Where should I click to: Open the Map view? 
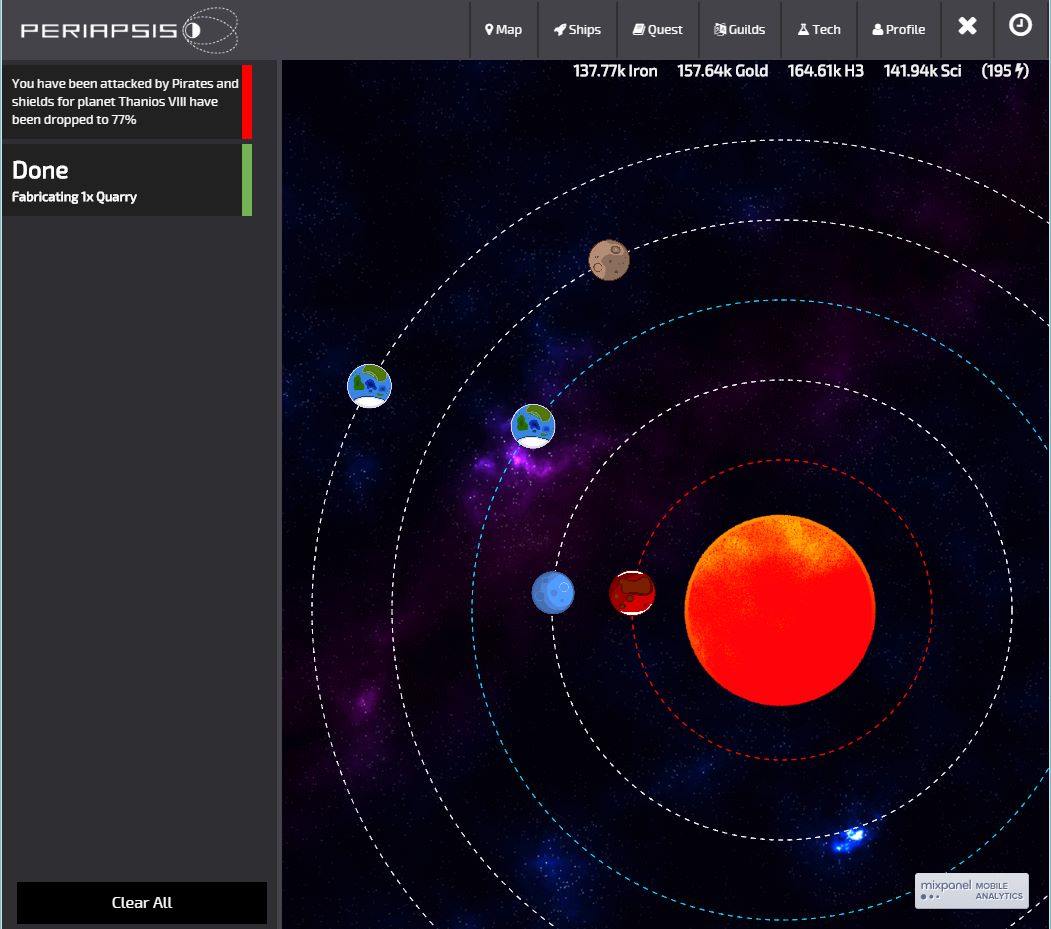click(504, 30)
